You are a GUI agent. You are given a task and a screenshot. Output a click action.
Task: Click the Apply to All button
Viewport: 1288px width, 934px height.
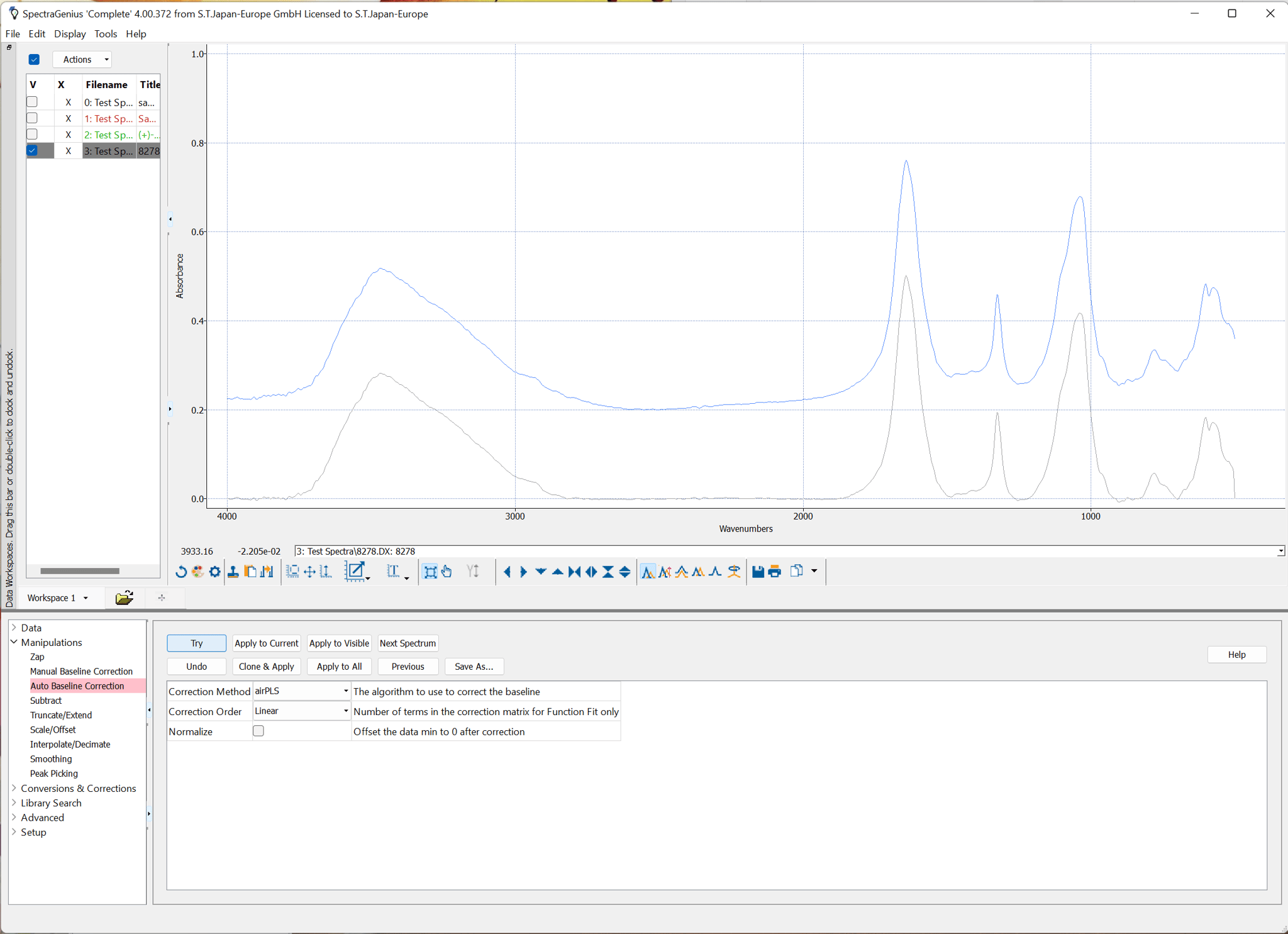coord(338,666)
